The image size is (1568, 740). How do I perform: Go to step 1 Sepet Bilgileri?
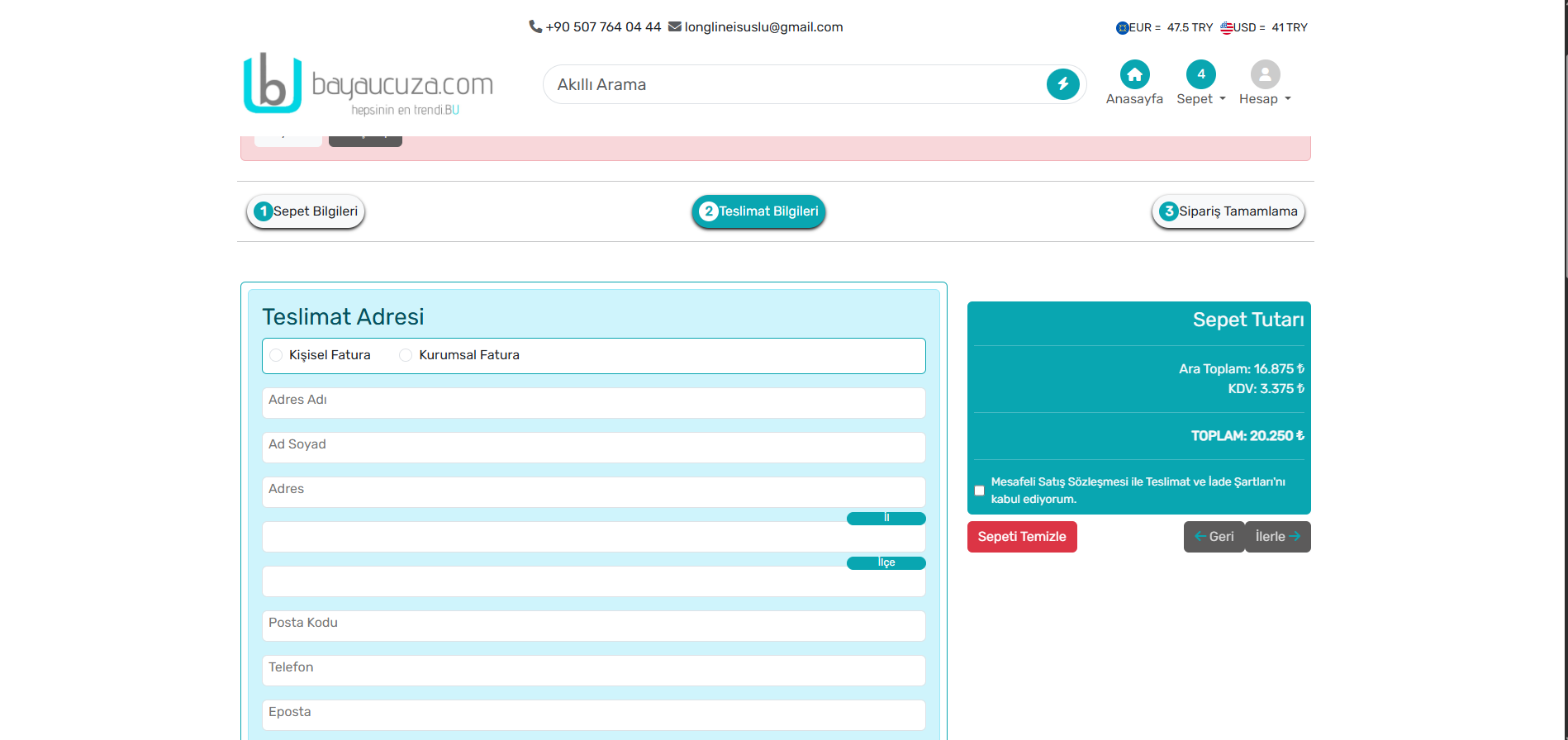coord(306,211)
